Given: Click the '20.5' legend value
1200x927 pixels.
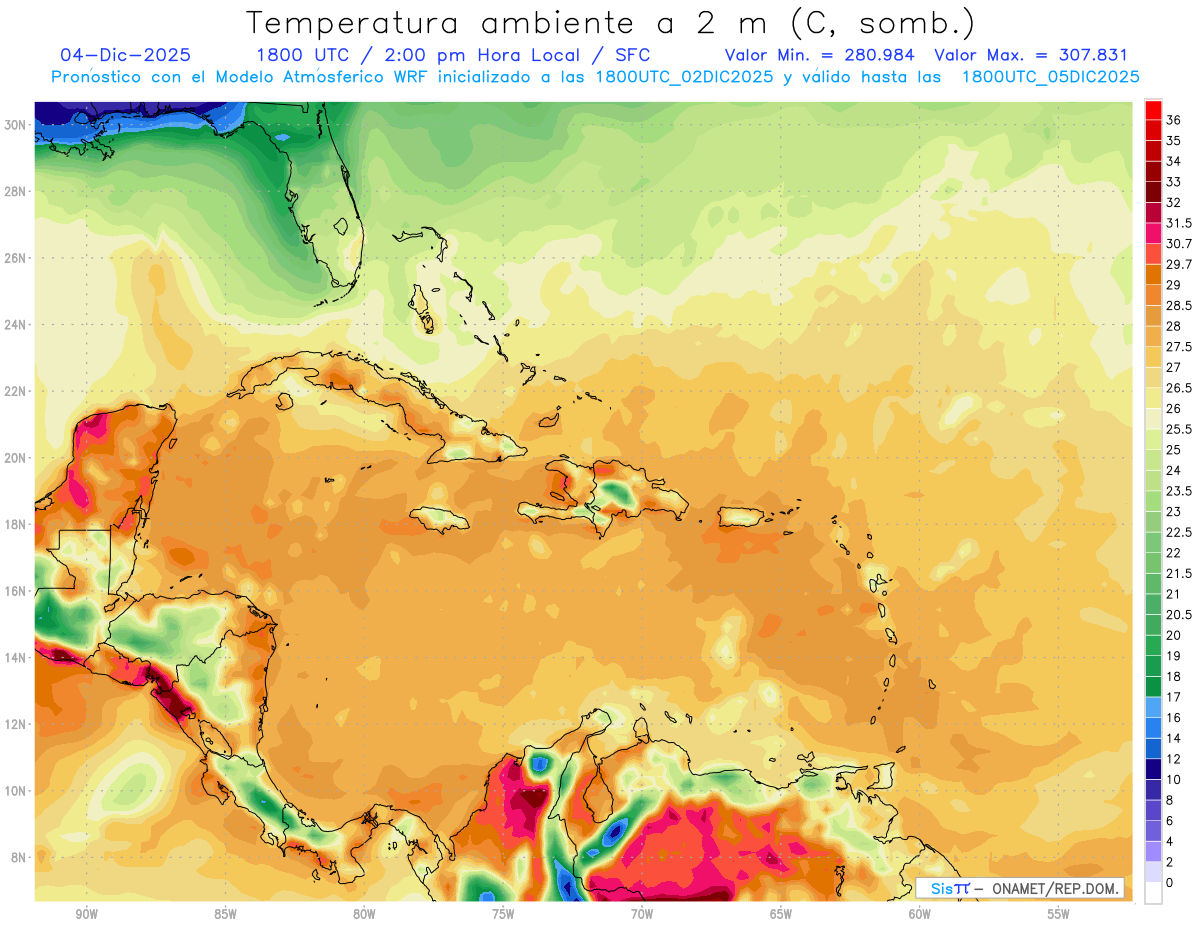Looking at the screenshot, I should point(1179,615).
